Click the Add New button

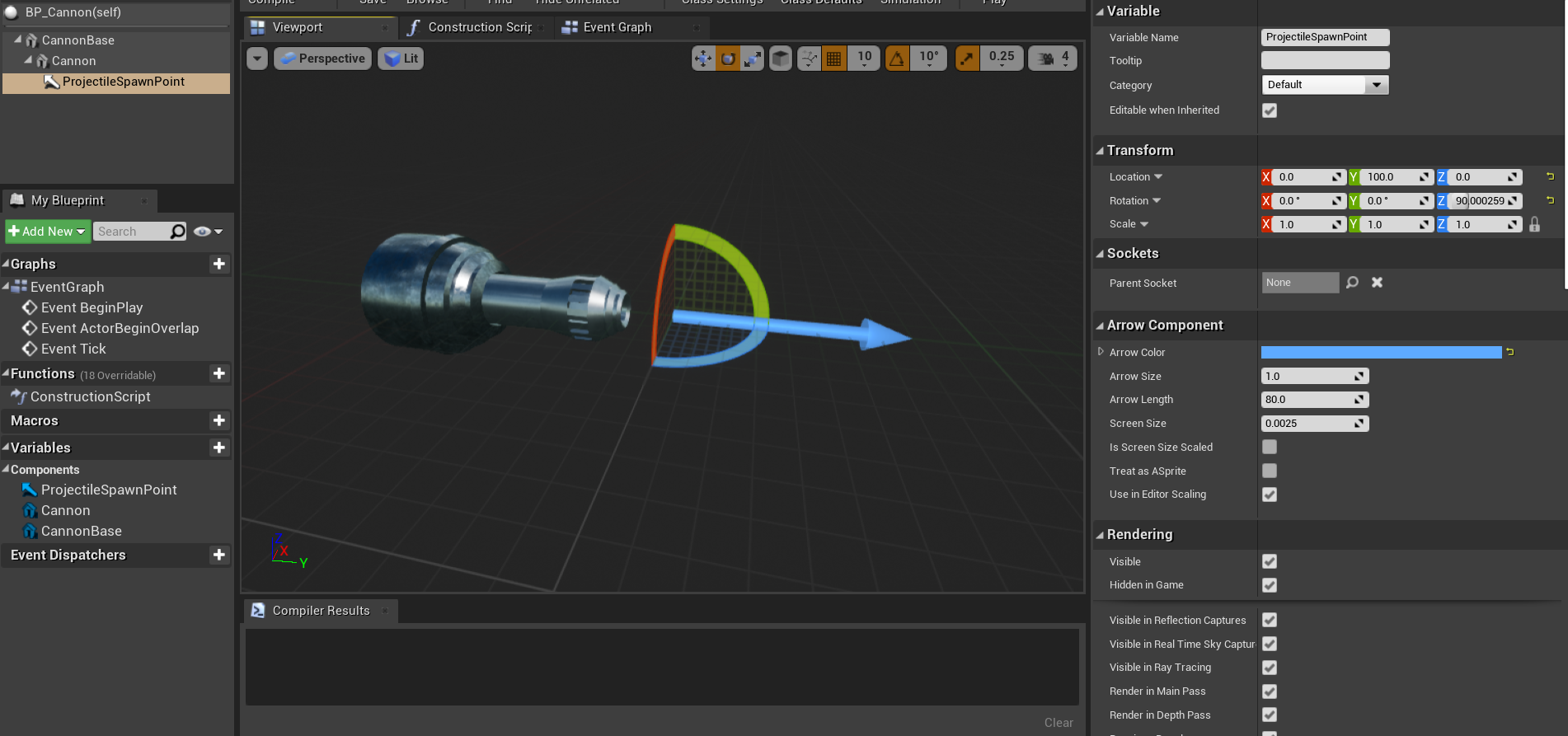point(48,232)
